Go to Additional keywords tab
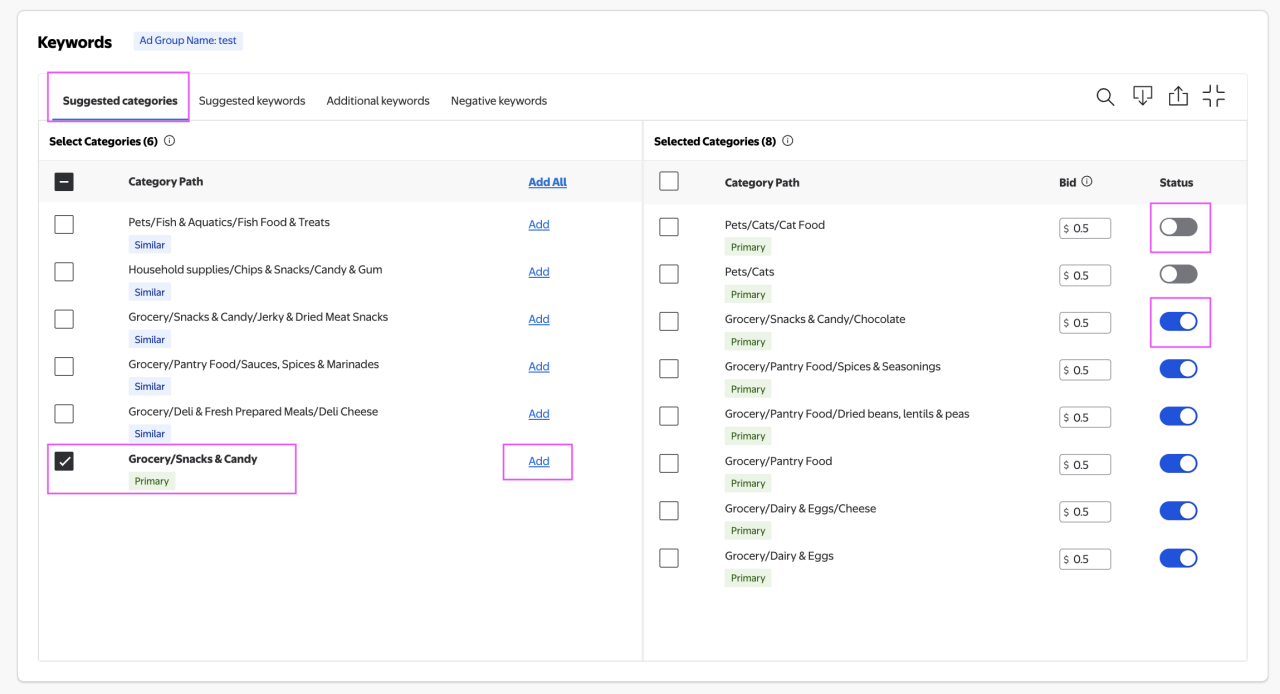Viewport: 1280px width, 694px height. click(378, 100)
